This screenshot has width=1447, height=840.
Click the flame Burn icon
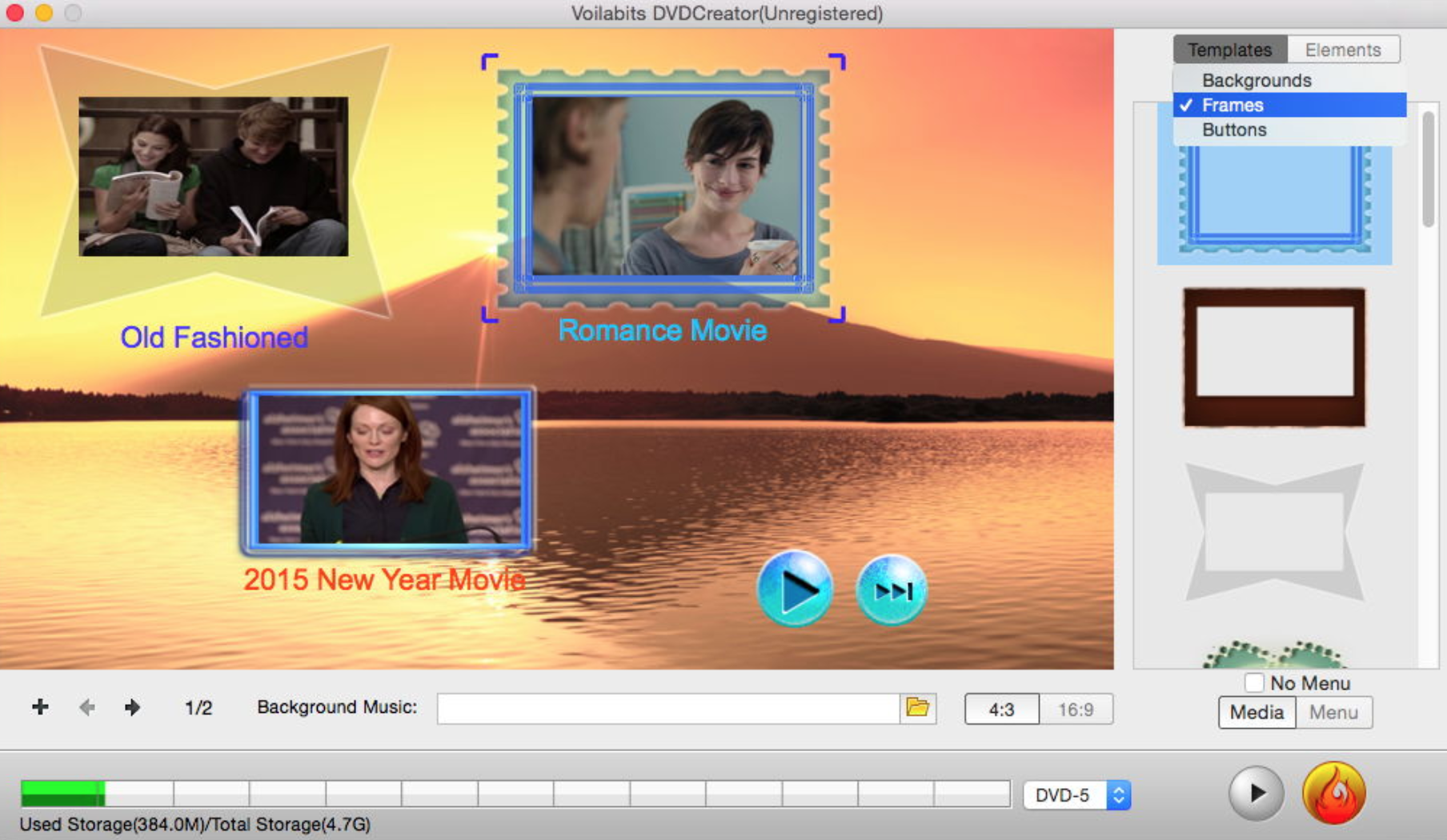click(1333, 794)
